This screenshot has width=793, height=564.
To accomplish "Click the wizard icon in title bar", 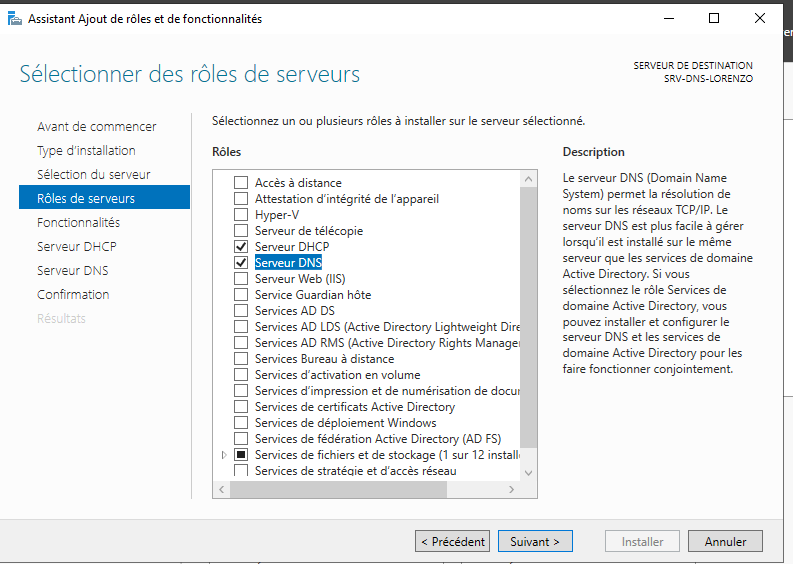I will click(14, 18).
